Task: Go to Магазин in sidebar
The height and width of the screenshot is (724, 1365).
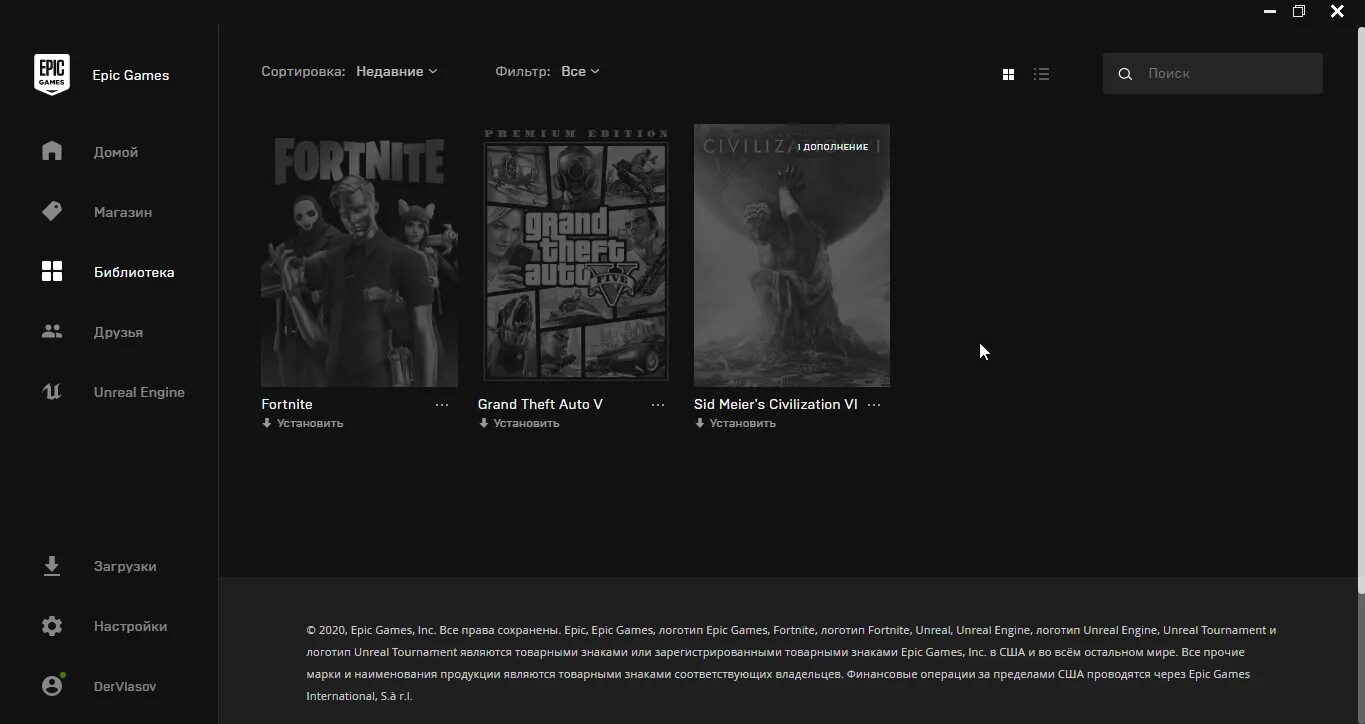Action: click(123, 212)
